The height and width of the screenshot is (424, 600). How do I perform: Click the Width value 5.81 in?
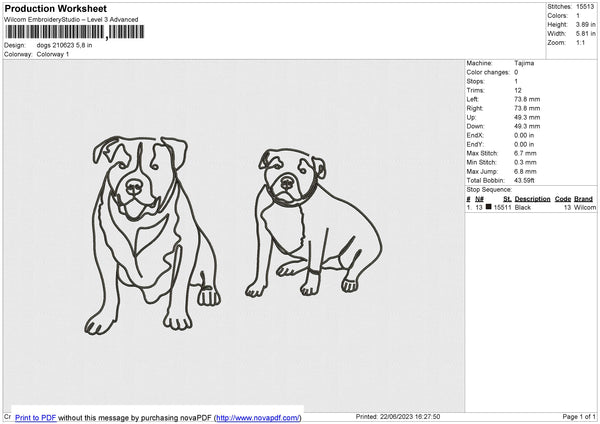(586, 34)
